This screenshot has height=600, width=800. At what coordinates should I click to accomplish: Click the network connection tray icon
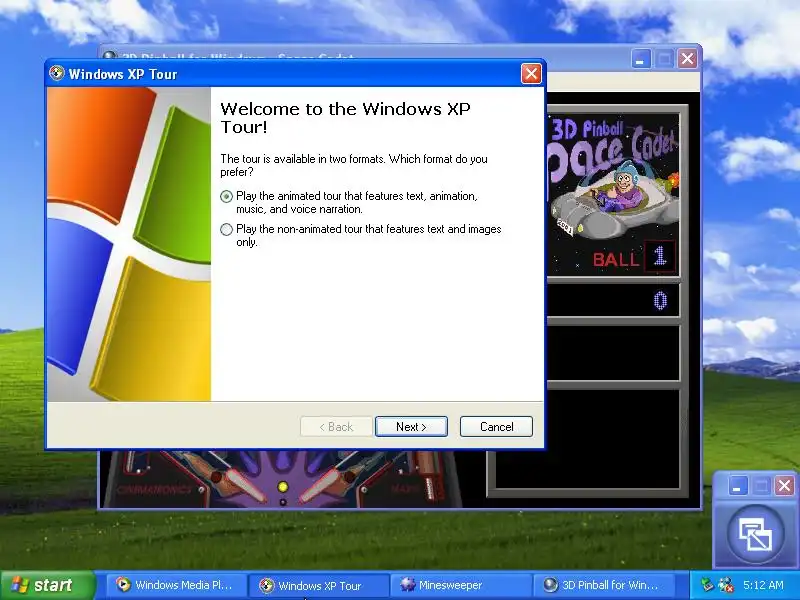726,585
